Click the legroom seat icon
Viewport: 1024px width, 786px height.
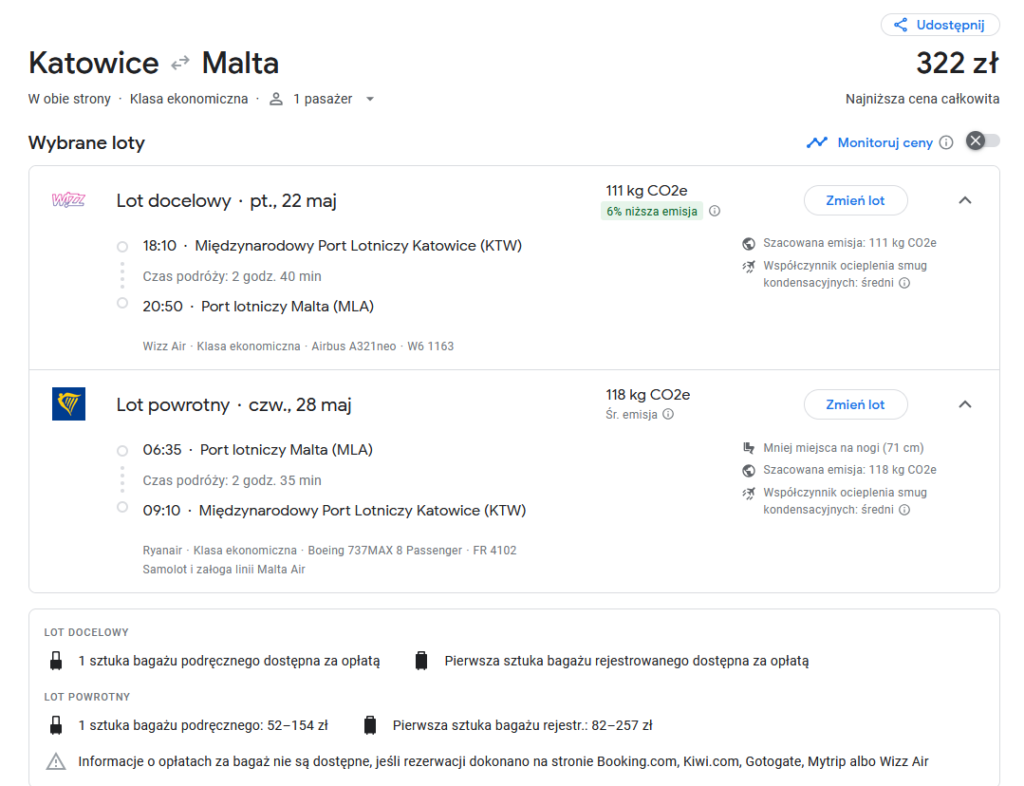click(x=748, y=448)
